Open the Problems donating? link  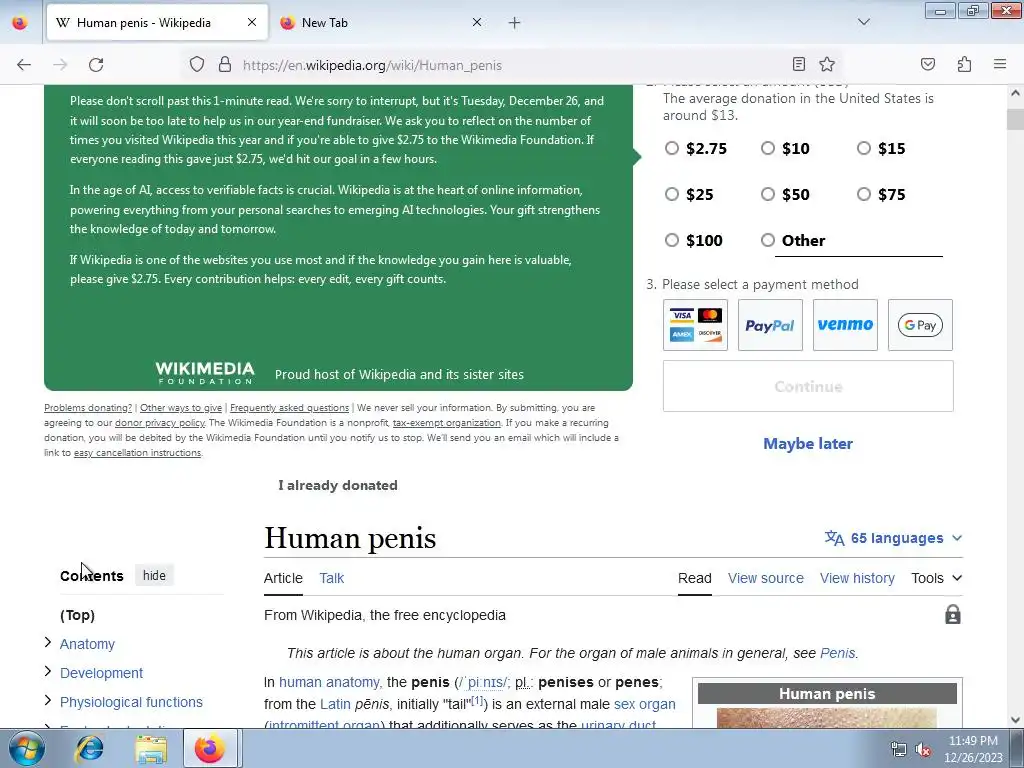(88, 408)
